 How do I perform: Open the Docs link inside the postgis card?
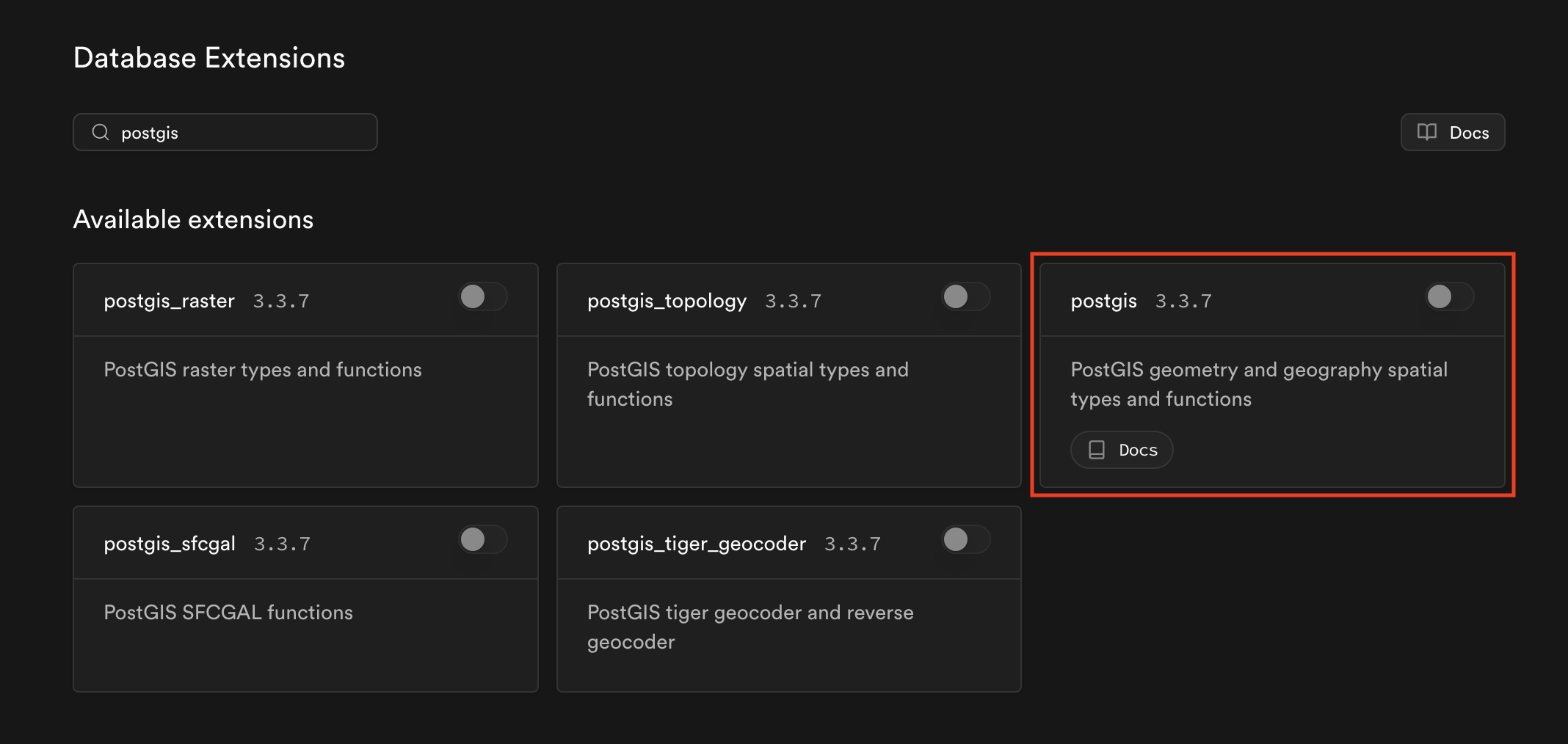pos(1122,450)
